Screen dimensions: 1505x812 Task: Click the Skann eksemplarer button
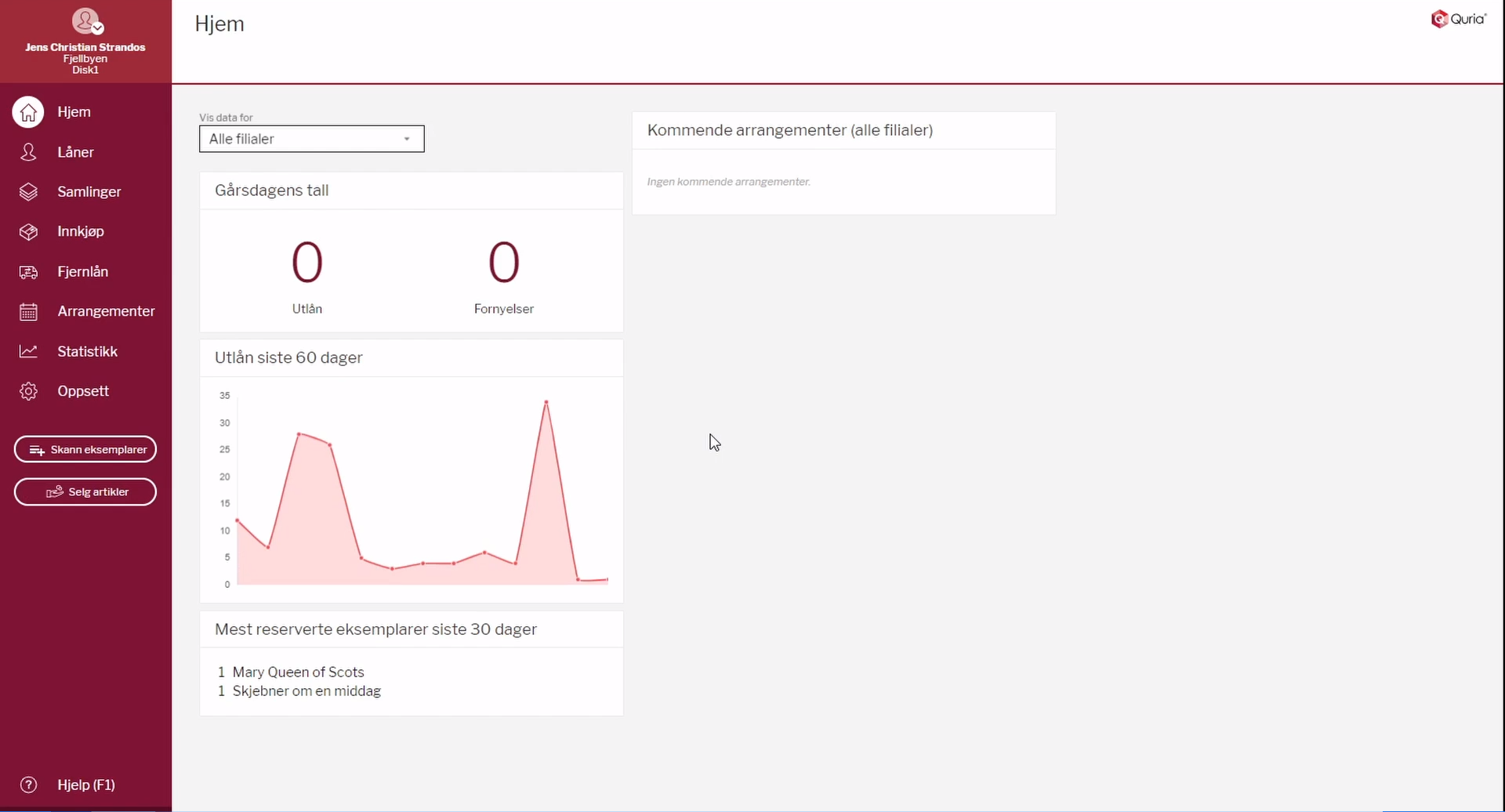click(85, 449)
